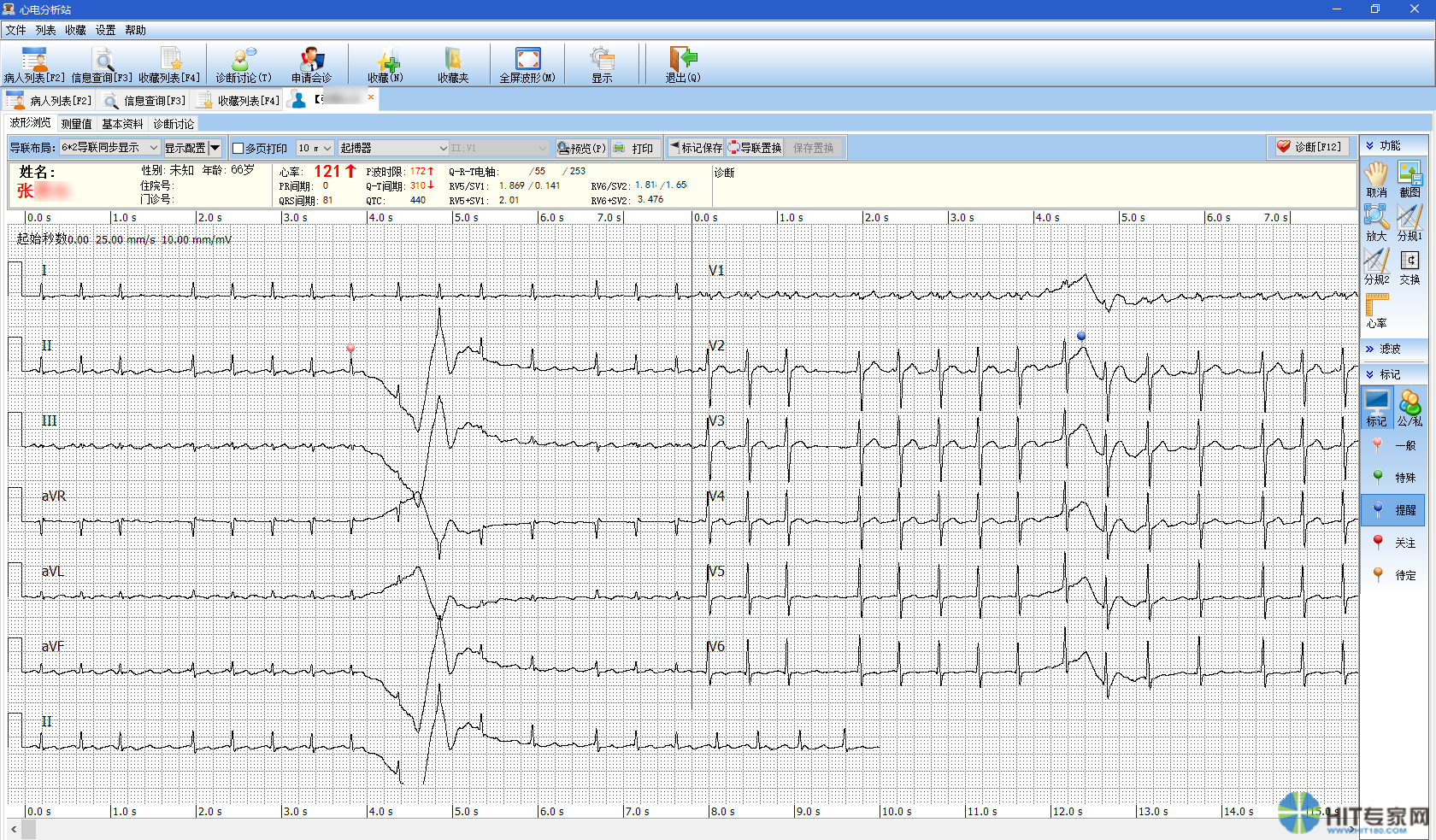The image size is (1436, 840).
Task: Click the 诊断[F12] diagnosis button
Action: [x=1309, y=147]
